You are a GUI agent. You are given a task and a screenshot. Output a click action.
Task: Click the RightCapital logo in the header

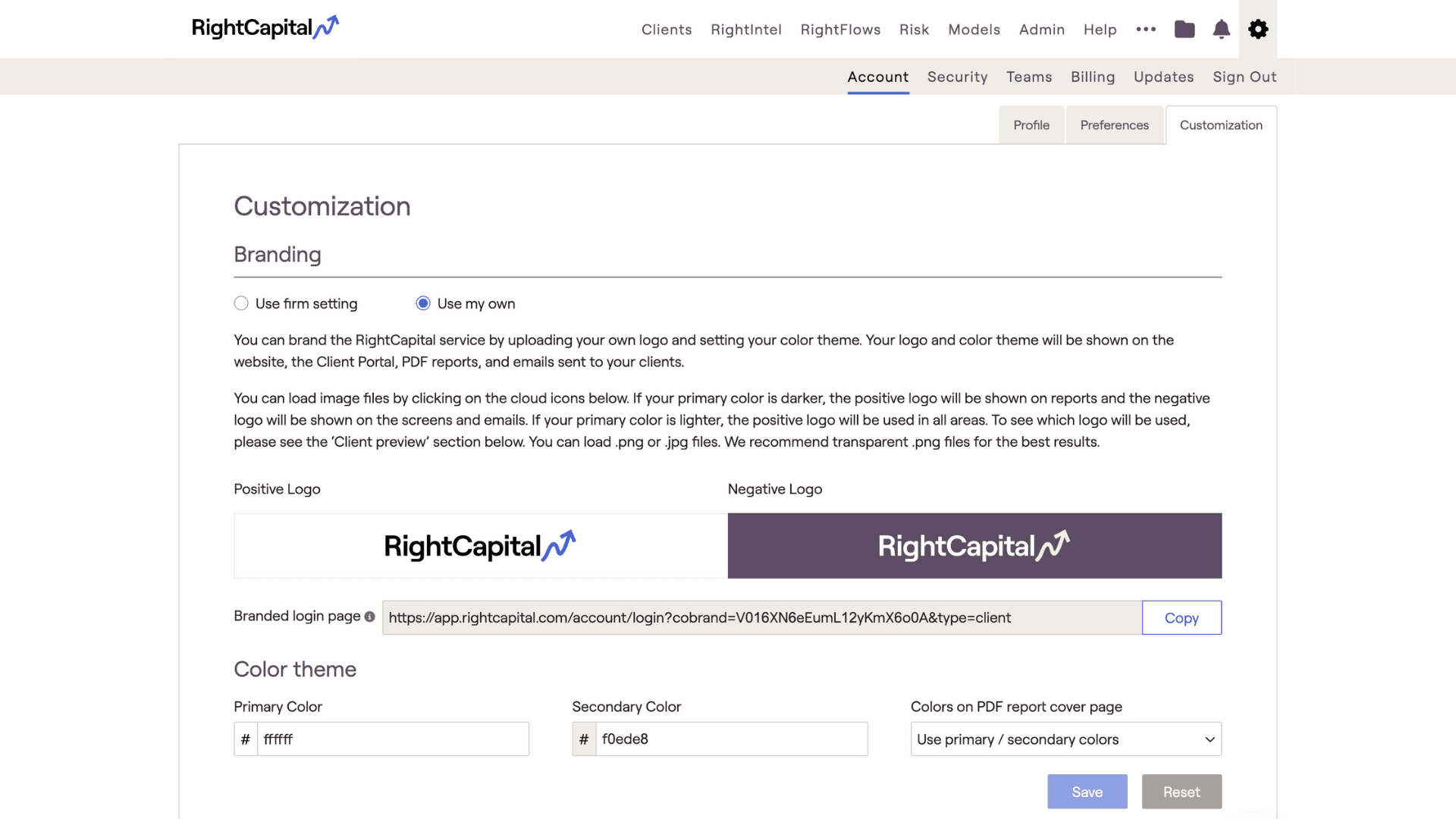[265, 28]
